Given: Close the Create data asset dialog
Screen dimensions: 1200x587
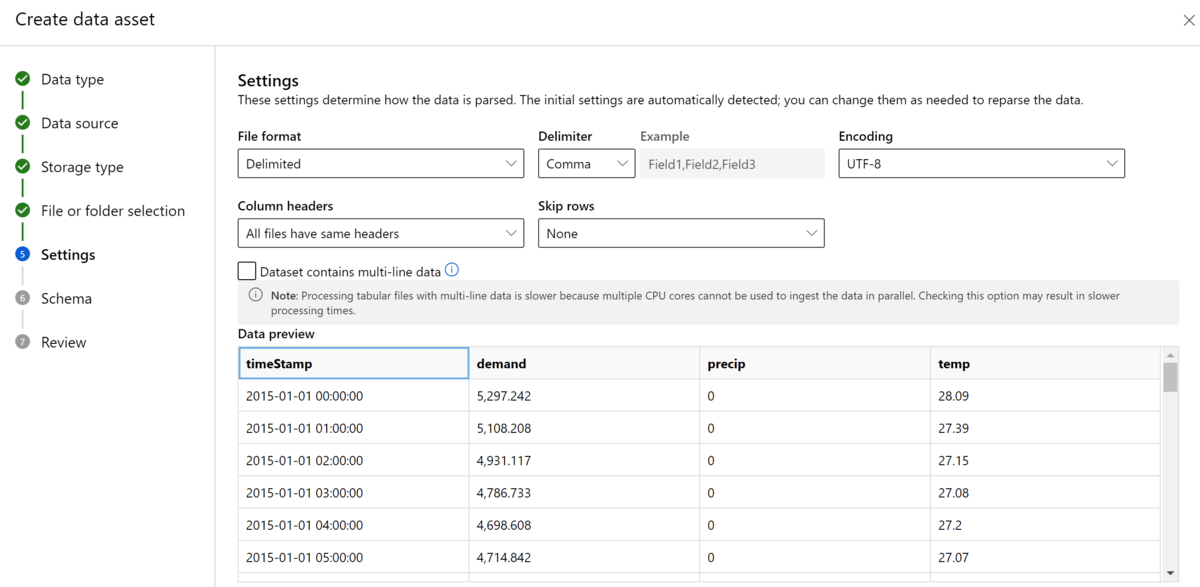Looking at the screenshot, I should [1188, 21].
